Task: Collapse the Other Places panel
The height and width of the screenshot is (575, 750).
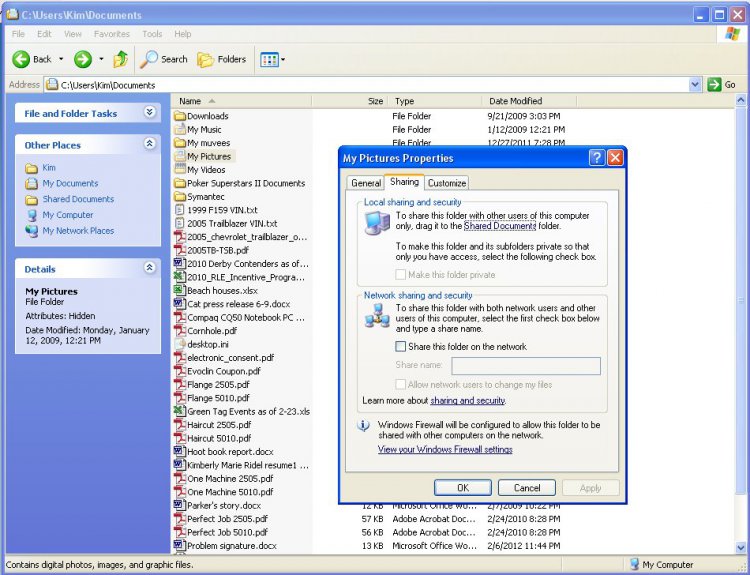Action: tap(150, 144)
